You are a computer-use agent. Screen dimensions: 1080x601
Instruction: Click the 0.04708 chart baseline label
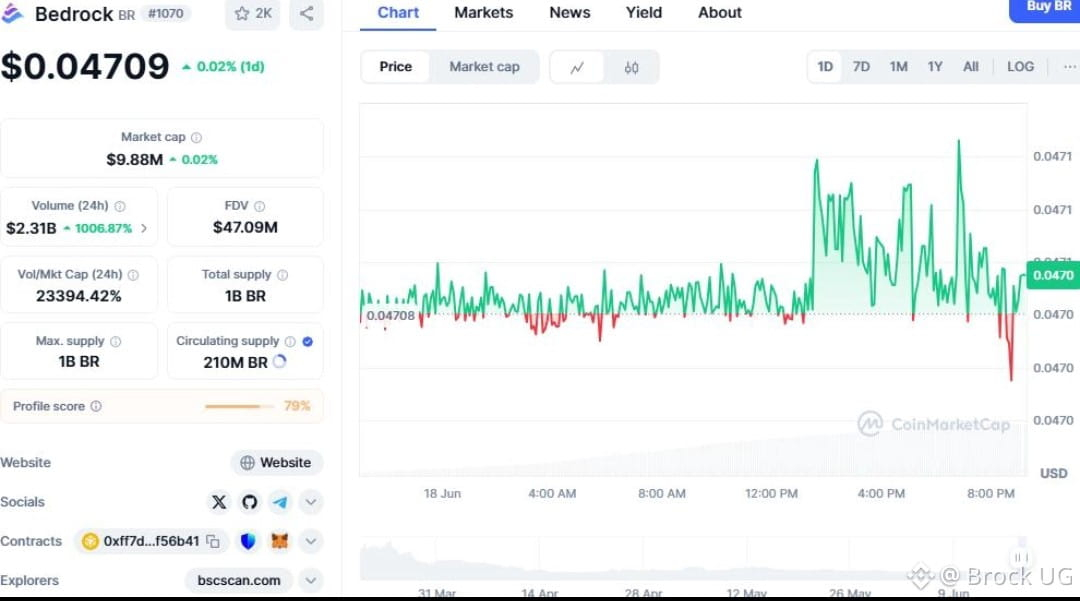pos(390,315)
